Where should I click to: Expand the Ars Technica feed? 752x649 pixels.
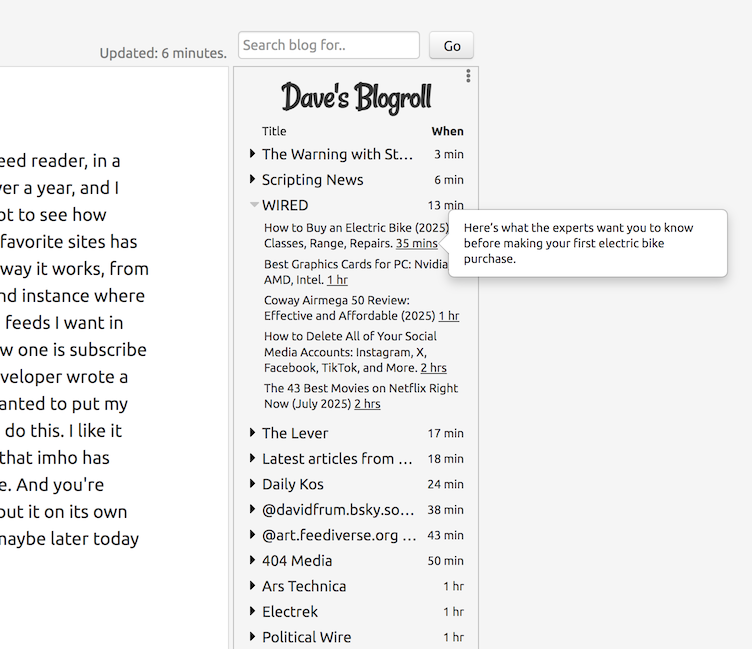252,585
